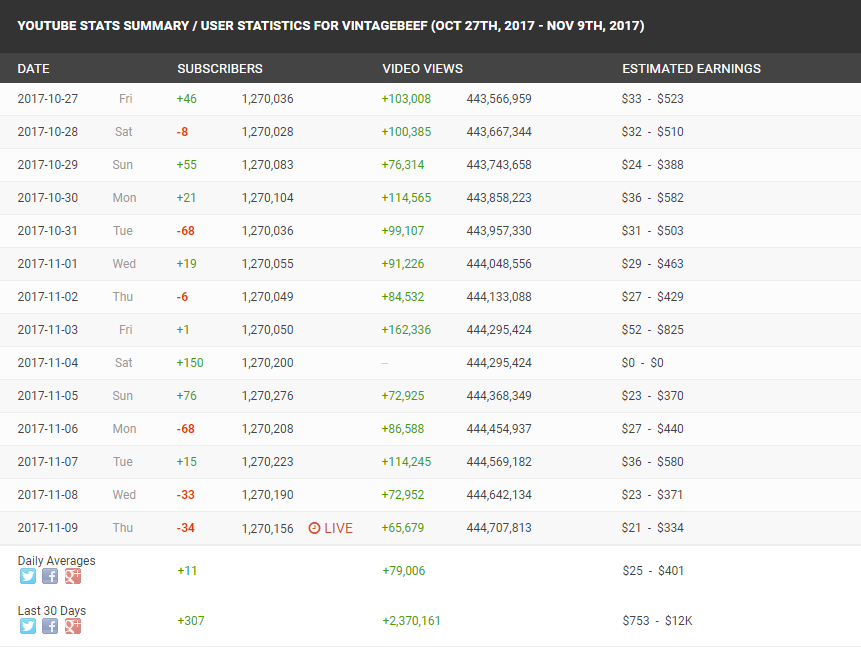Image resolution: width=861 pixels, height=647 pixels.
Task: Click the Last 30 Days +2,370,161 views
Action: click(x=411, y=621)
